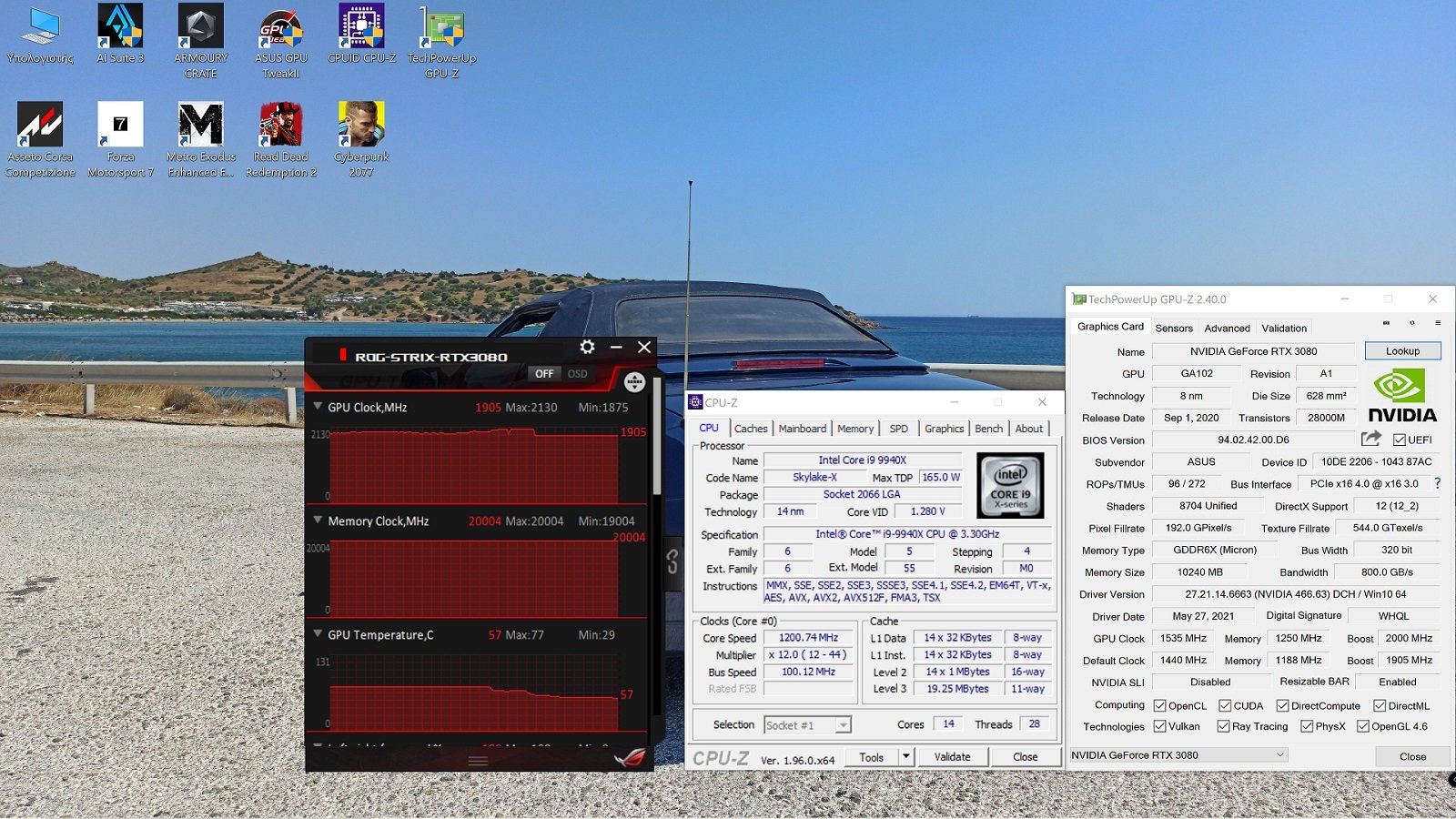The image size is (1456, 819).
Task: Click the Tools button in CPU-Z
Action: coord(871,756)
